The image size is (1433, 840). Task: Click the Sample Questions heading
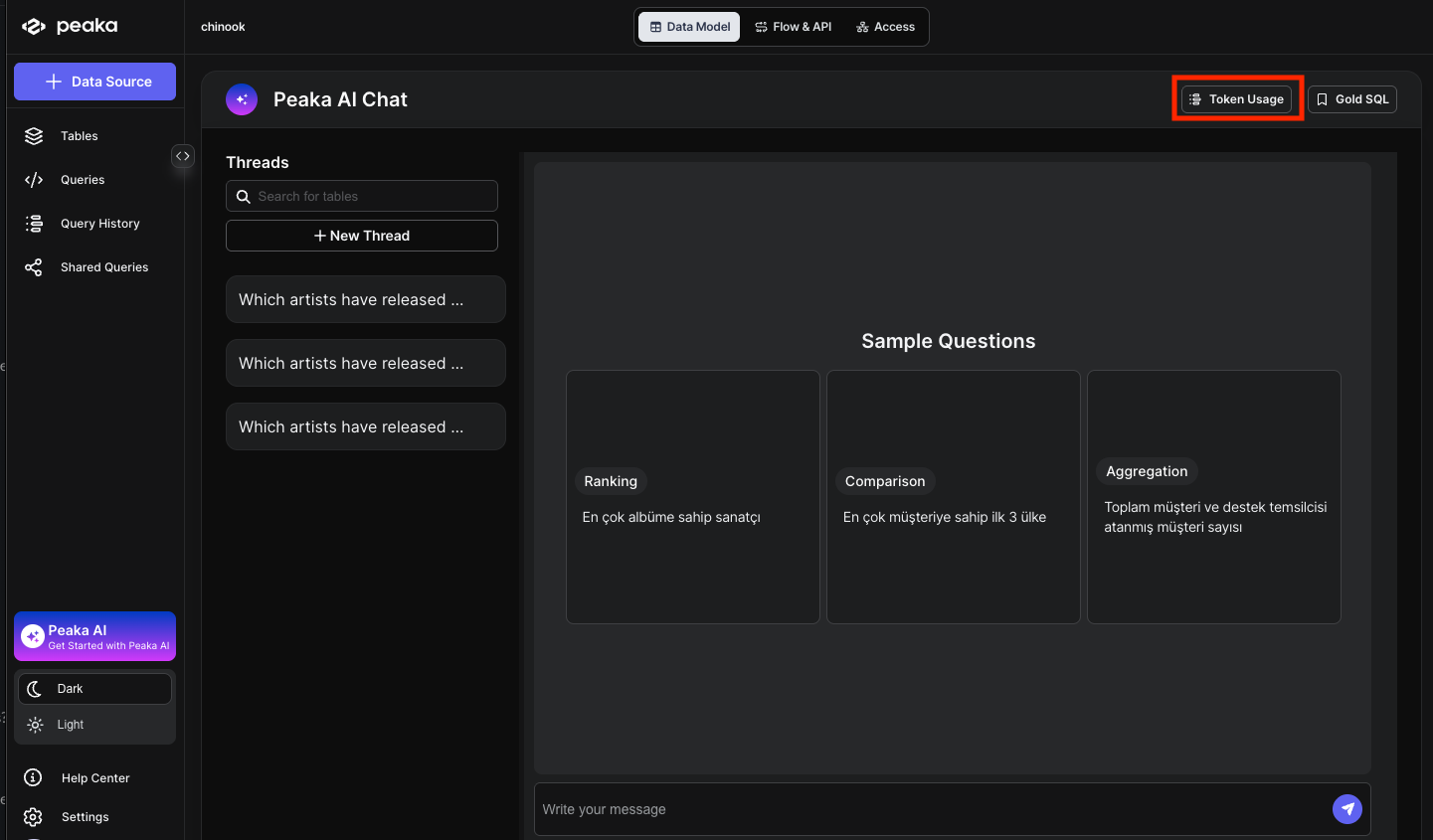949,341
